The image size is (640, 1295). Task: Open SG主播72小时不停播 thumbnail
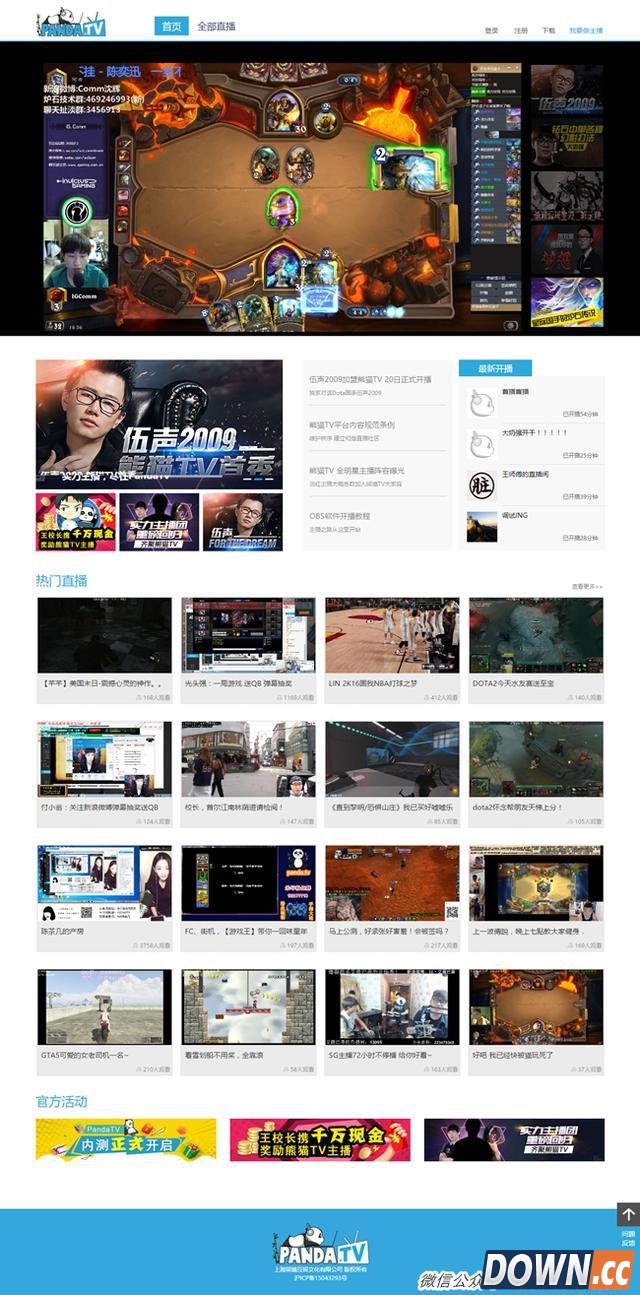pos(392,1007)
